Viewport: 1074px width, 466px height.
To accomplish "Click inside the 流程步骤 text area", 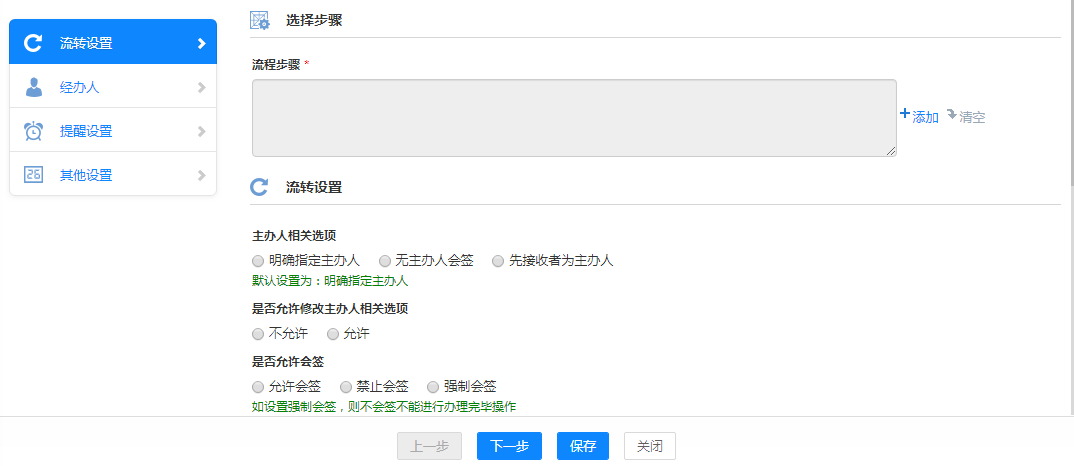I will [x=573, y=118].
